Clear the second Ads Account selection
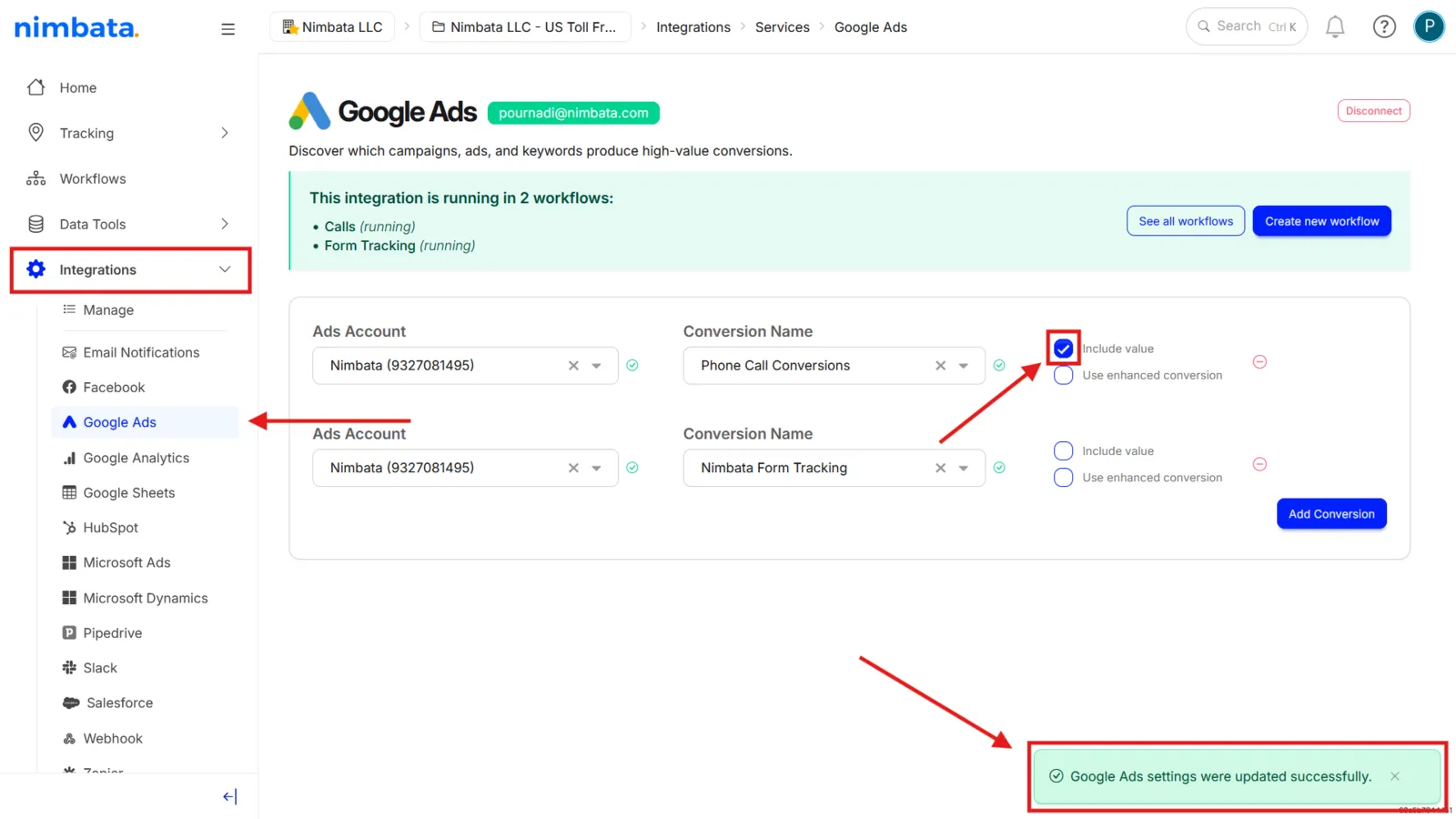1456x819 pixels. pos(573,468)
